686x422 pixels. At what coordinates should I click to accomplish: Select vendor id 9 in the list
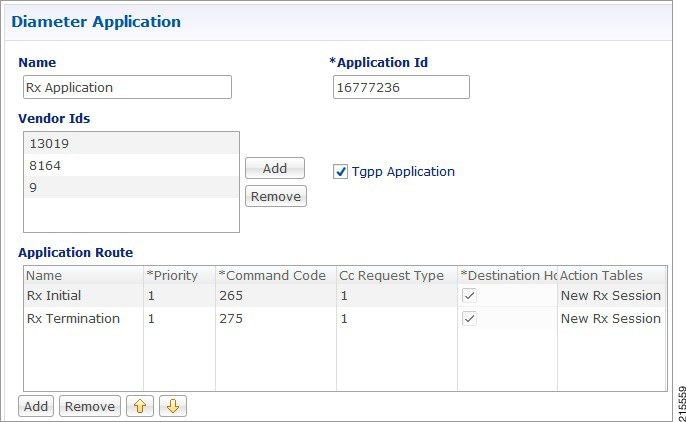click(x=131, y=187)
